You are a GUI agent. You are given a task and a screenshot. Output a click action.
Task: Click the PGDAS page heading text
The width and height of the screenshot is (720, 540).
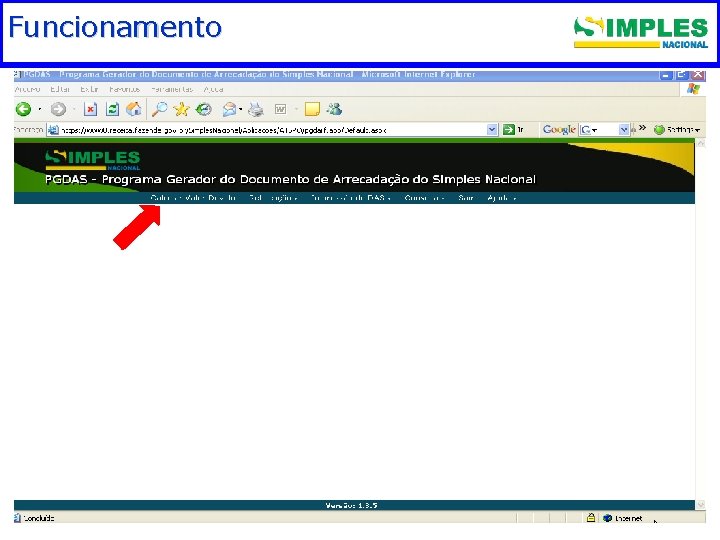[x=290, y=179]
